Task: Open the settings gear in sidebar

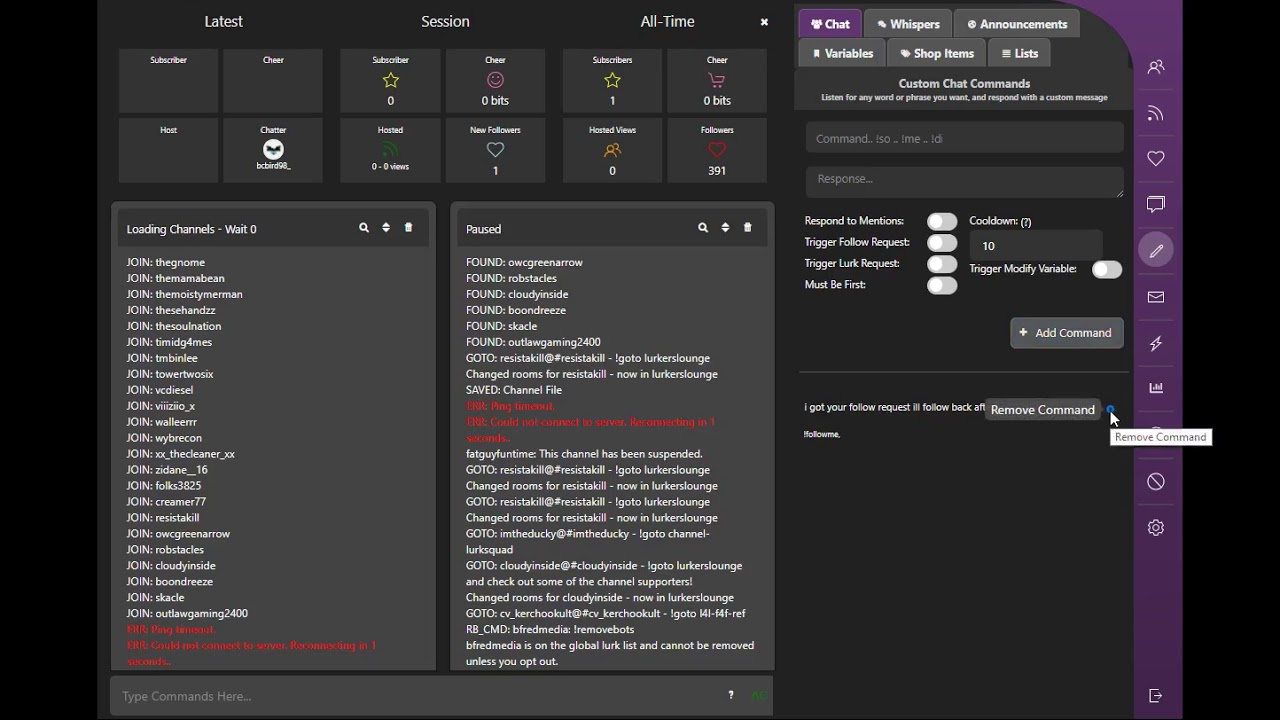Action: point(1156,527)
